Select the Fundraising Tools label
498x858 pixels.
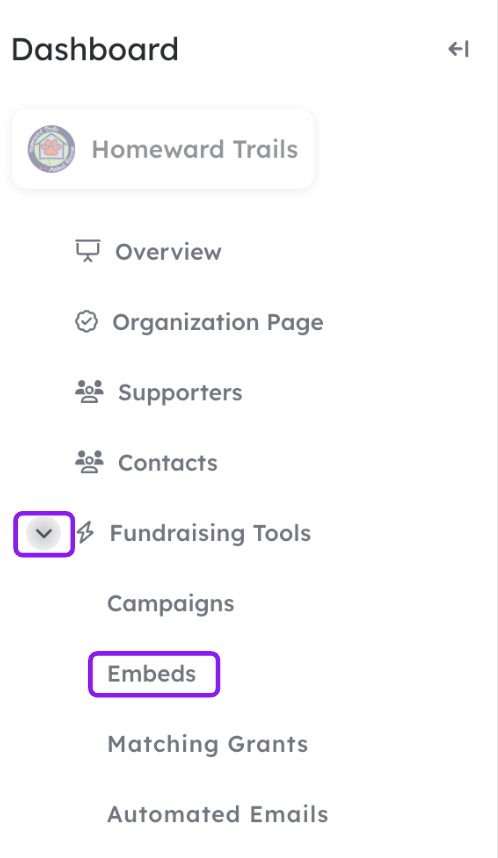pyautogui.click(x=210, y=533)
